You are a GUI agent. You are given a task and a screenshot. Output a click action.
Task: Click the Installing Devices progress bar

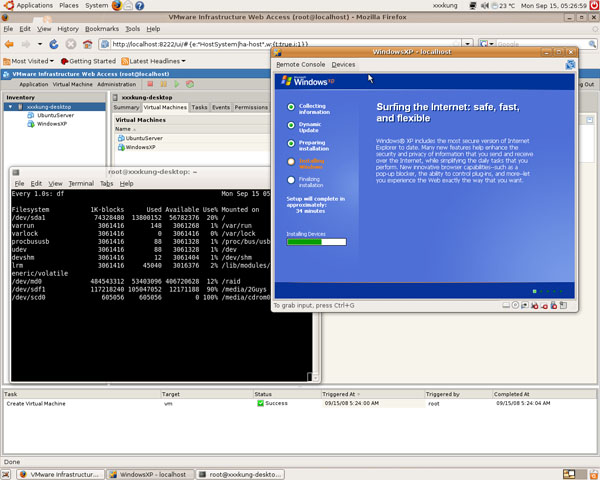[316, 242]
